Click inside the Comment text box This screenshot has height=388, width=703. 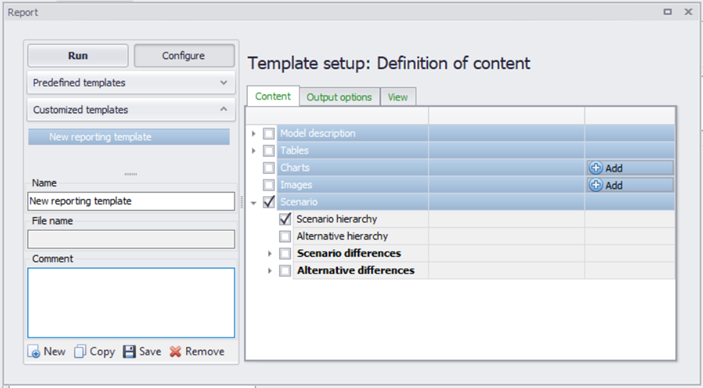(x=131, y=303)
